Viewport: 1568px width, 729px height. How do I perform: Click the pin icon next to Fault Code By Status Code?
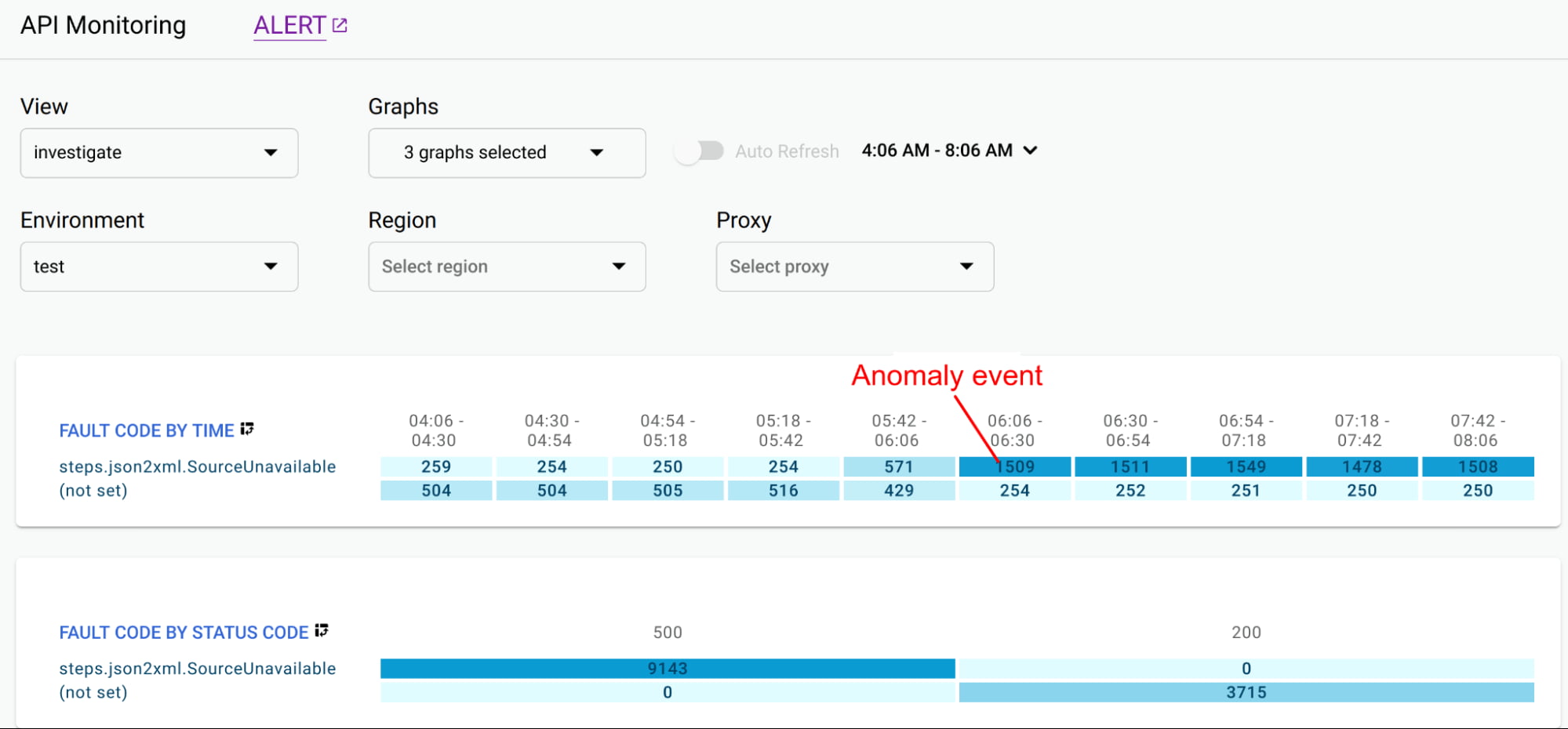click(x=322, y=630)
